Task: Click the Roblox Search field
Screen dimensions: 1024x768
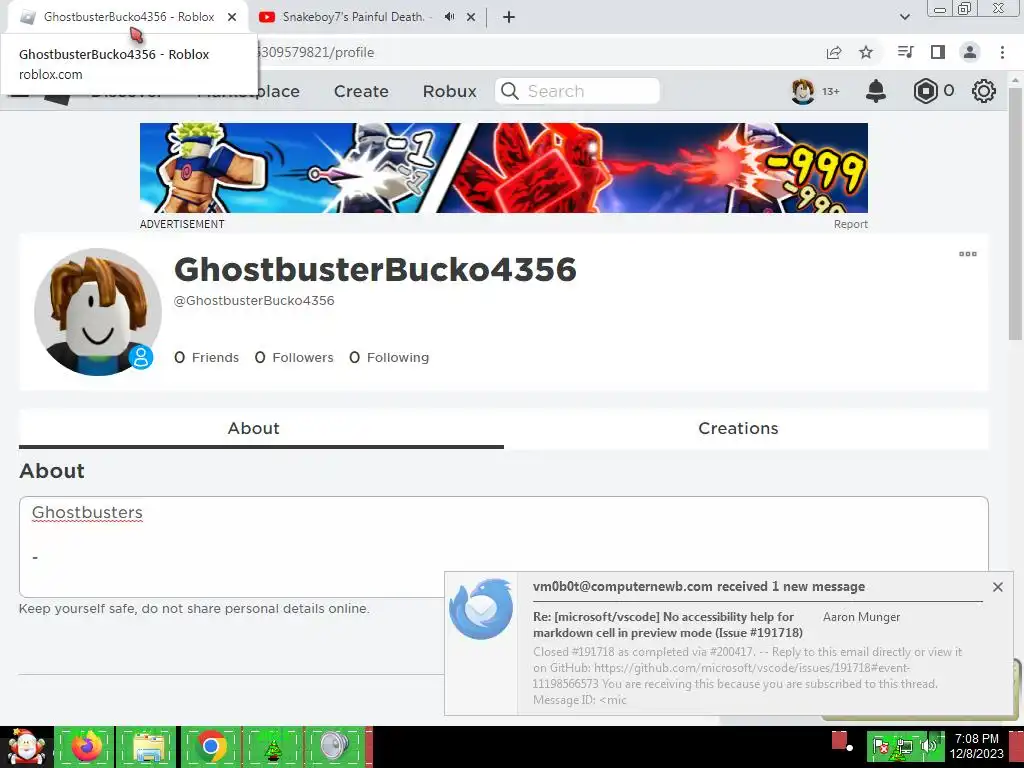Action: coord(577,91)
